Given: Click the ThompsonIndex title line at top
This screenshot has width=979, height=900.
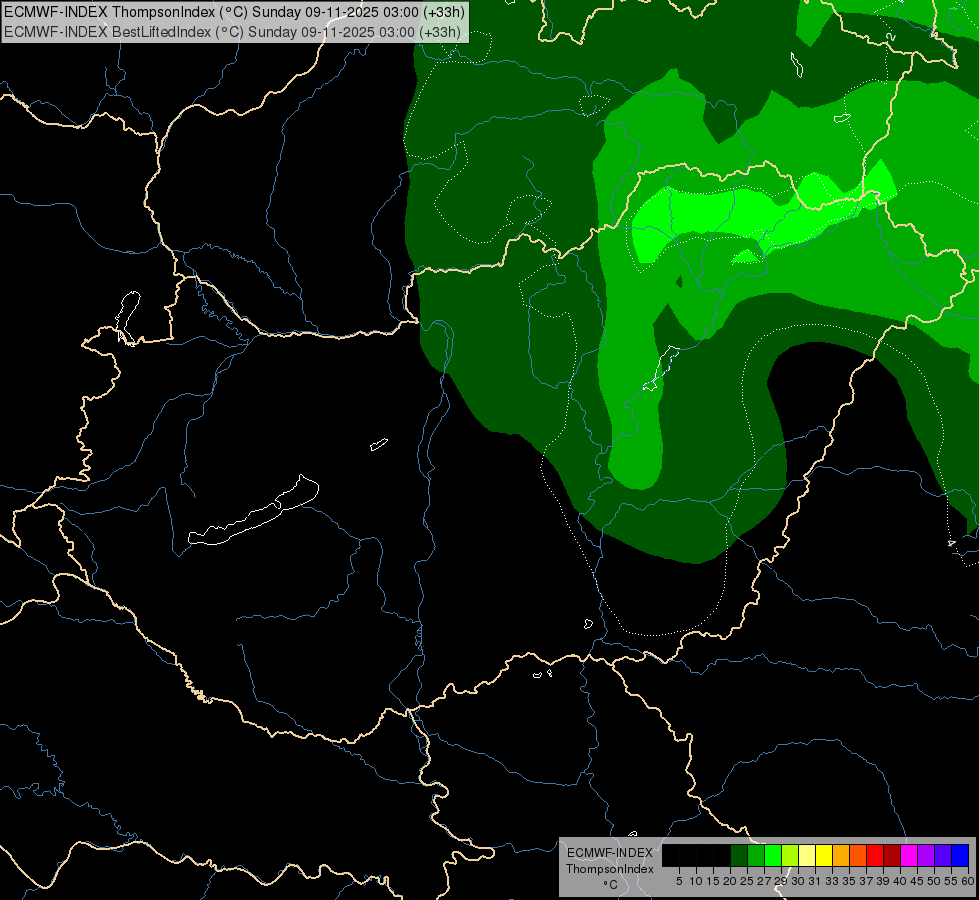Looking at the screenshot, I should point(234,12).
